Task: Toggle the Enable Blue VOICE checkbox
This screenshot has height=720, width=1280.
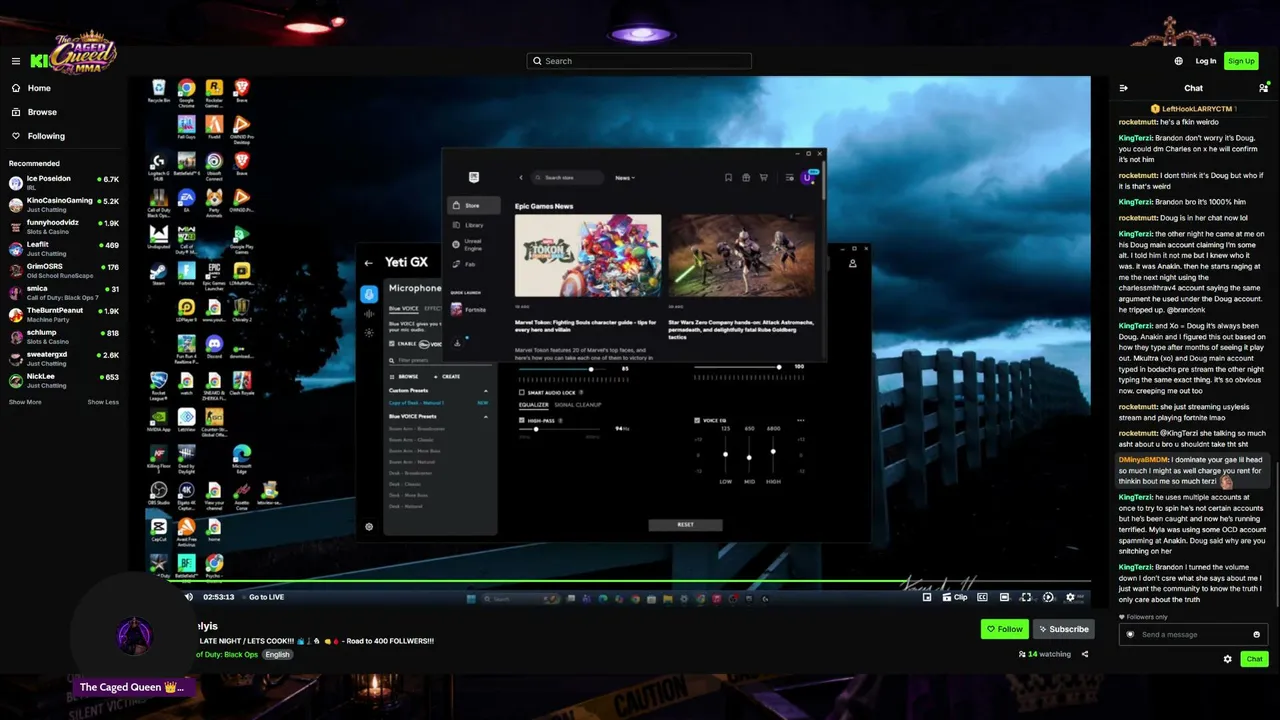Action: [x=392, y=344]
